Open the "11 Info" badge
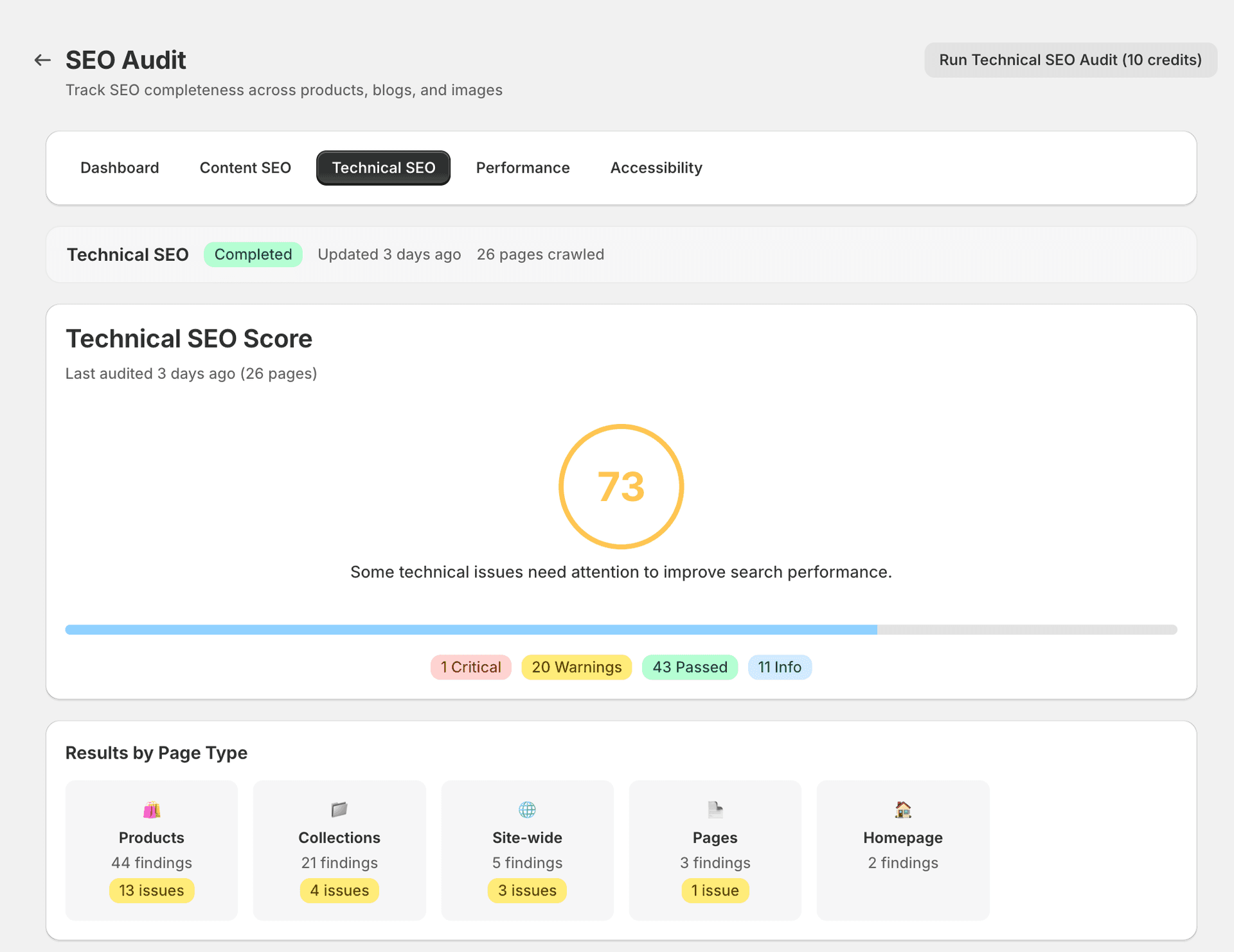 click(x=780, y=667)
